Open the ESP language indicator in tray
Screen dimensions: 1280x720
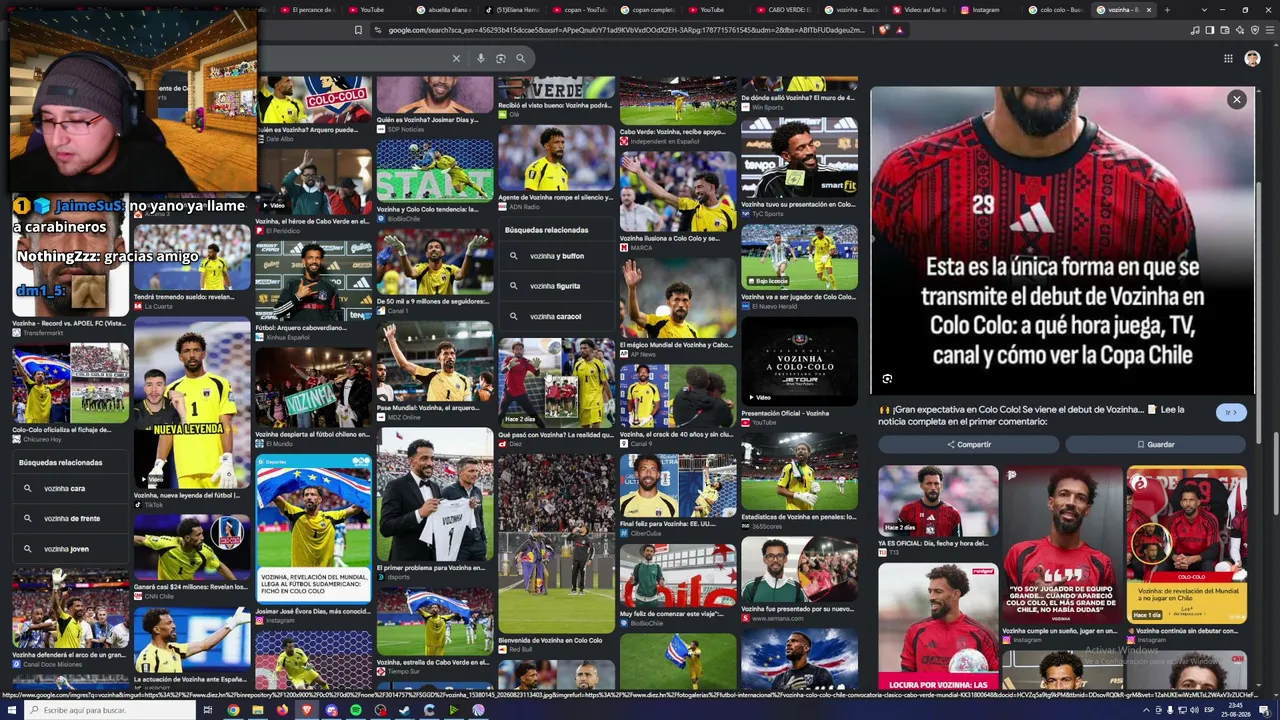(1207, 710)
